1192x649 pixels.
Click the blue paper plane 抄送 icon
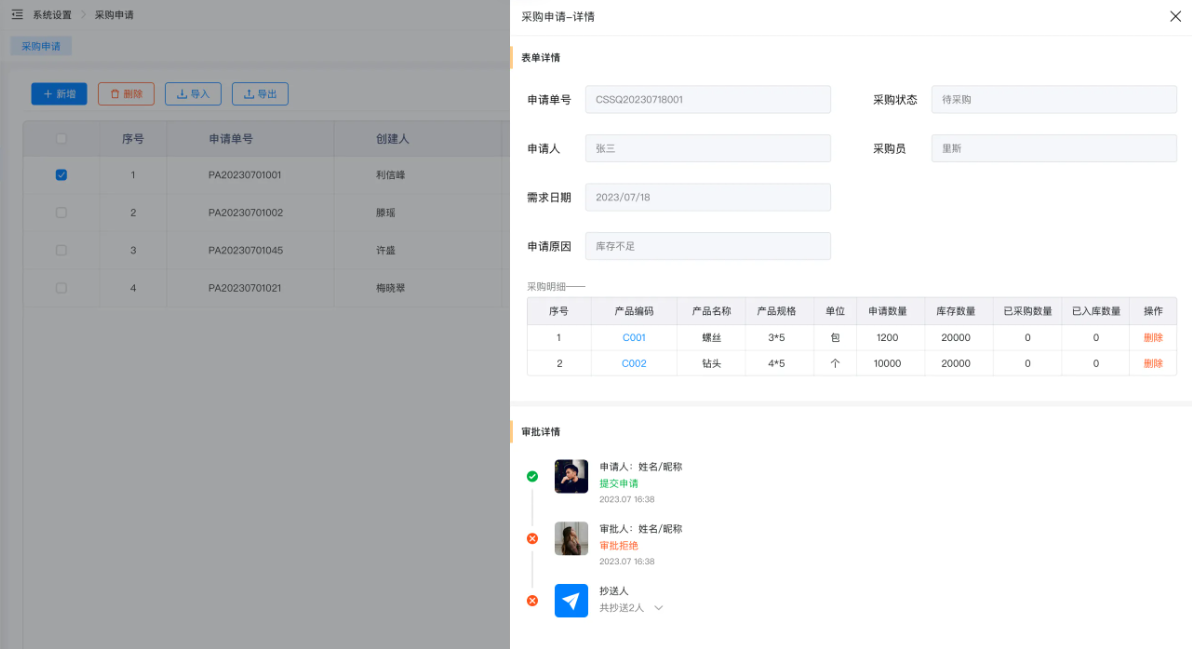click(x=571, y=600)
